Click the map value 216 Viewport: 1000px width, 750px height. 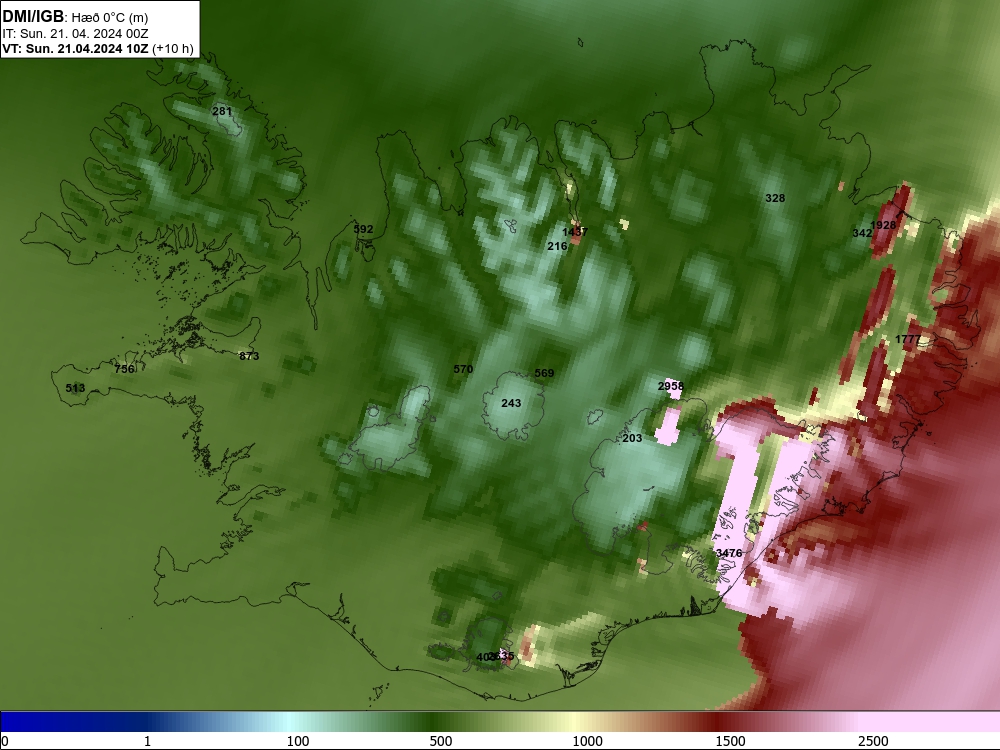[557, 246]
